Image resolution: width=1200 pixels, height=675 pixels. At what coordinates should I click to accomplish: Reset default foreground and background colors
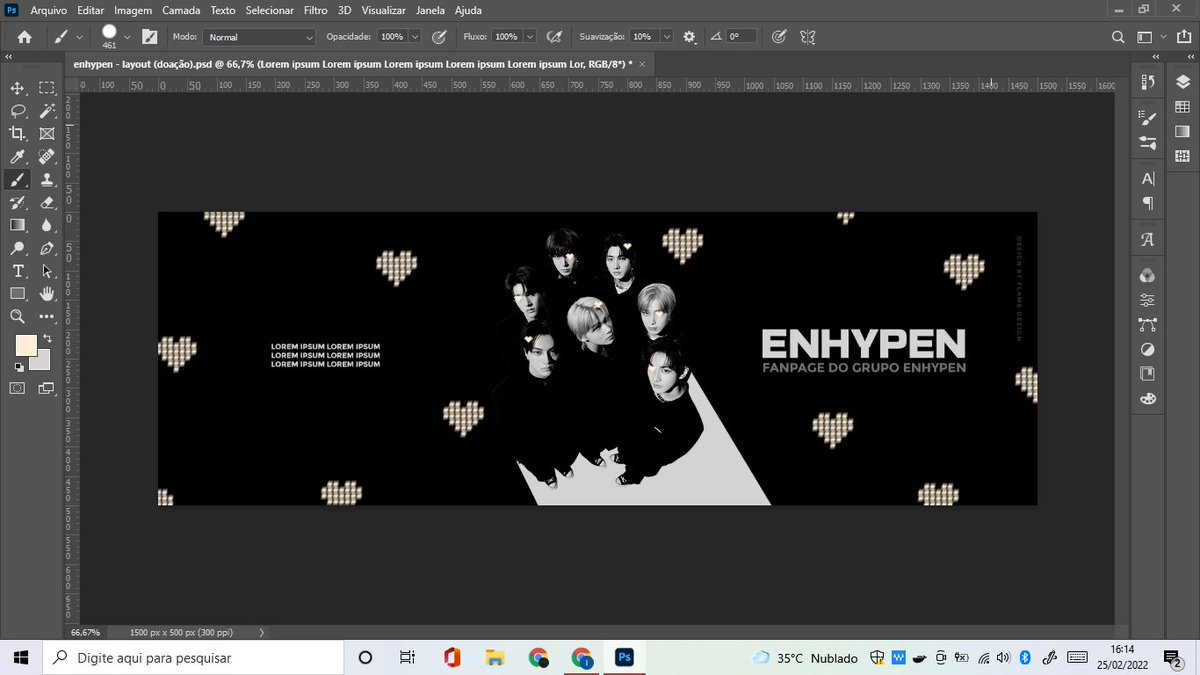point(18,368)
